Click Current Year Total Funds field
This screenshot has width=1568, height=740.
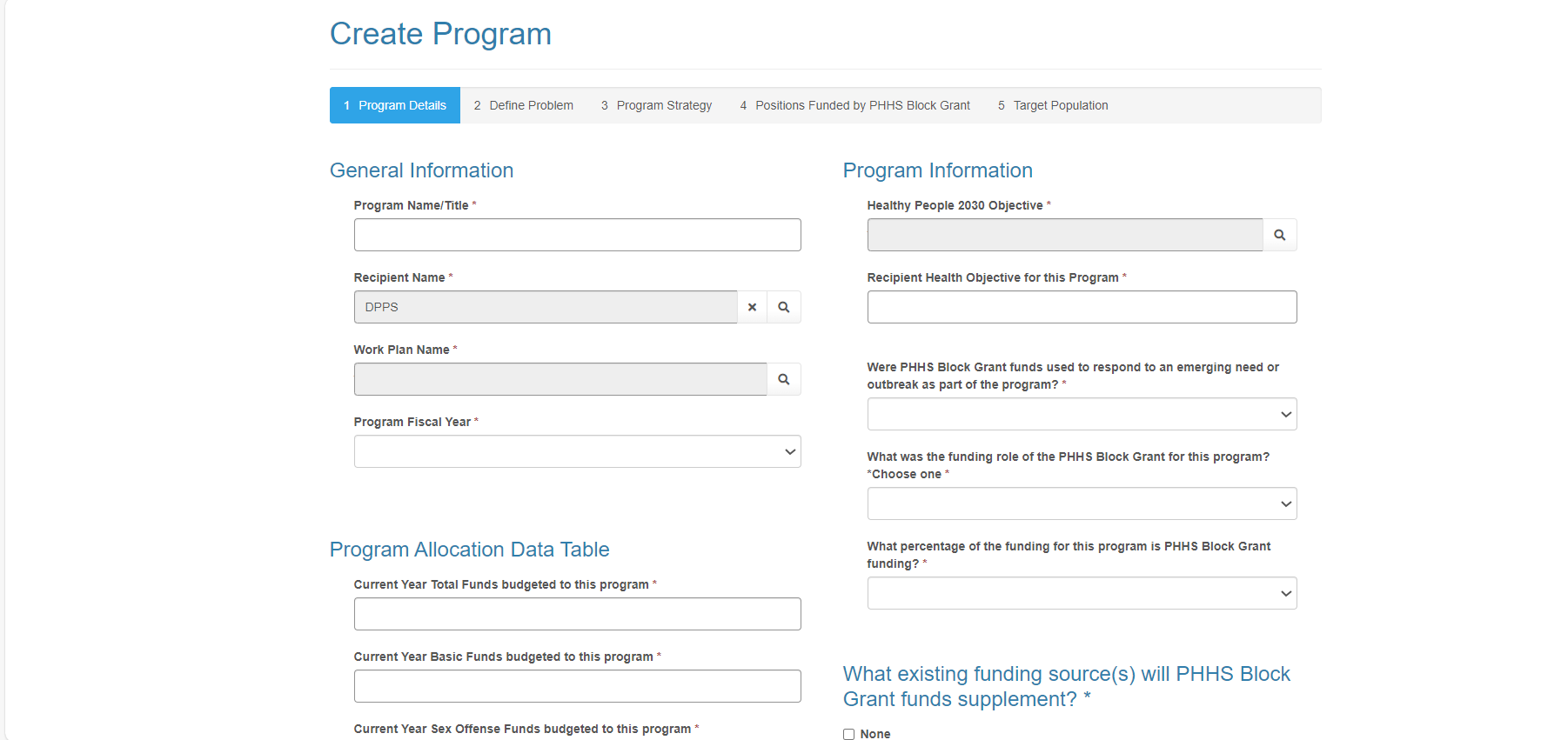click(577, 614)
